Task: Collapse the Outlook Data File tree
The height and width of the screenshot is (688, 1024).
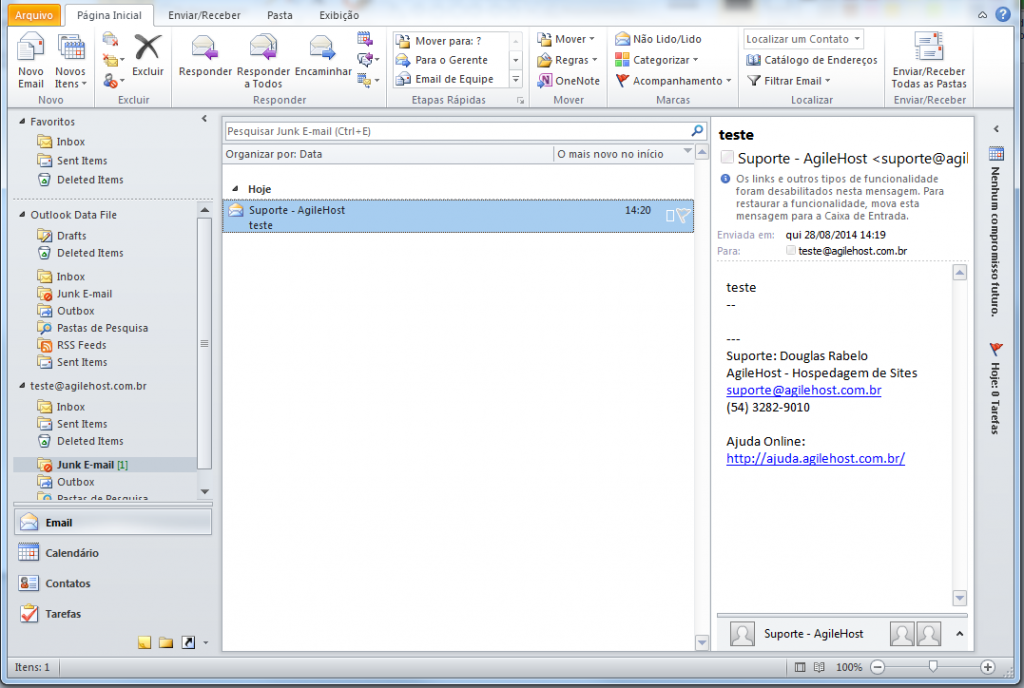Action: click(22, 214)
